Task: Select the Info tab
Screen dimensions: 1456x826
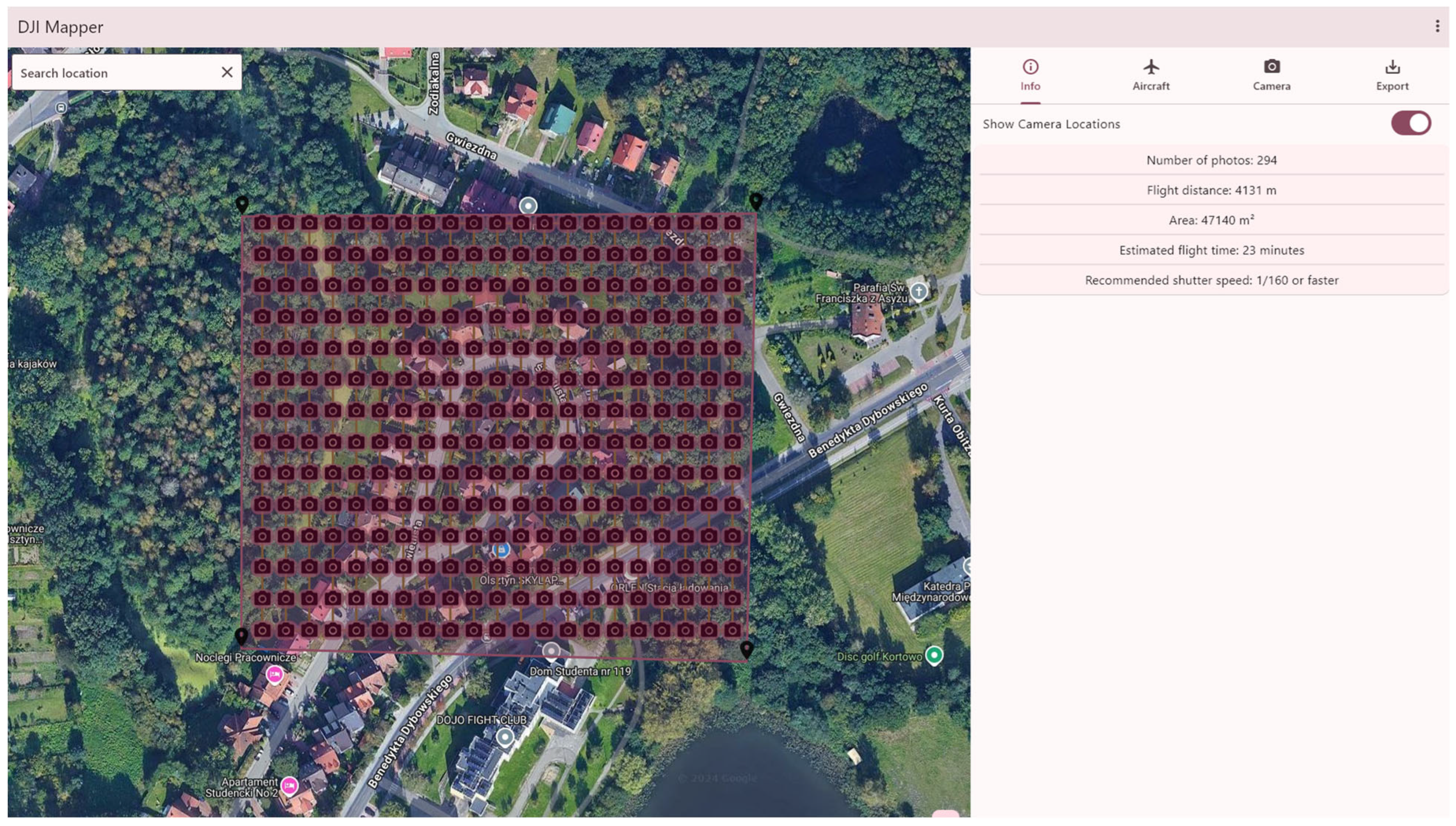Action: [1030, 75]
